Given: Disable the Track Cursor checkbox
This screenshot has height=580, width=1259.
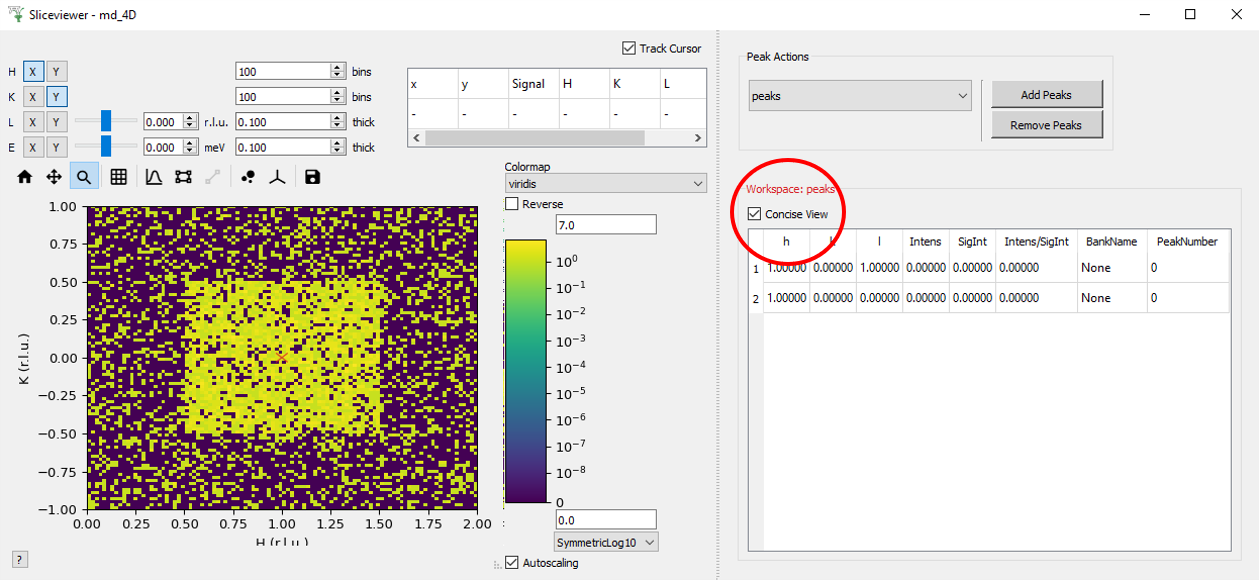Looking at the screenshot, I should [x=629, y=48].
